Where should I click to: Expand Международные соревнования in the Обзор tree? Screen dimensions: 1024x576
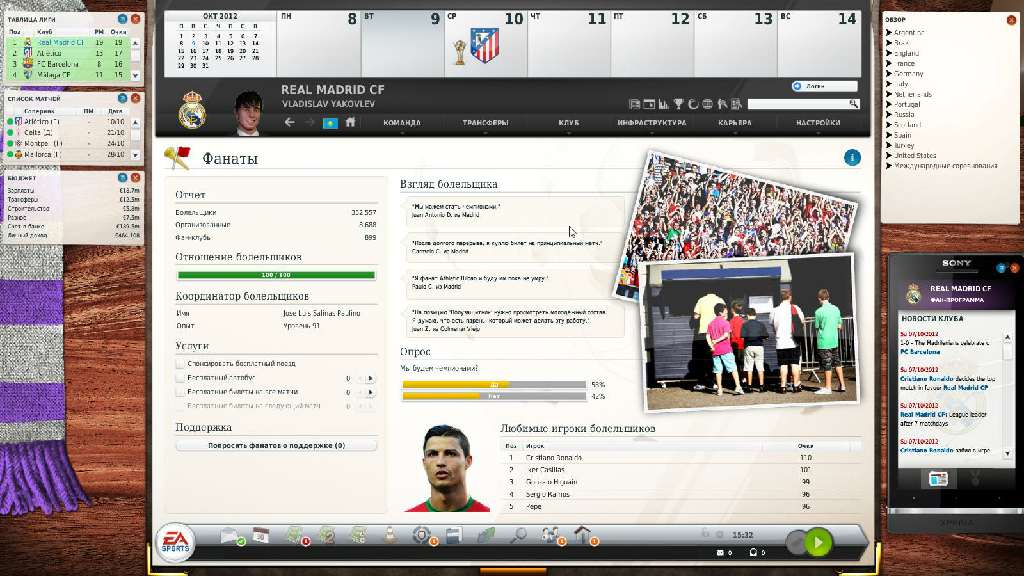coord(889,166)
